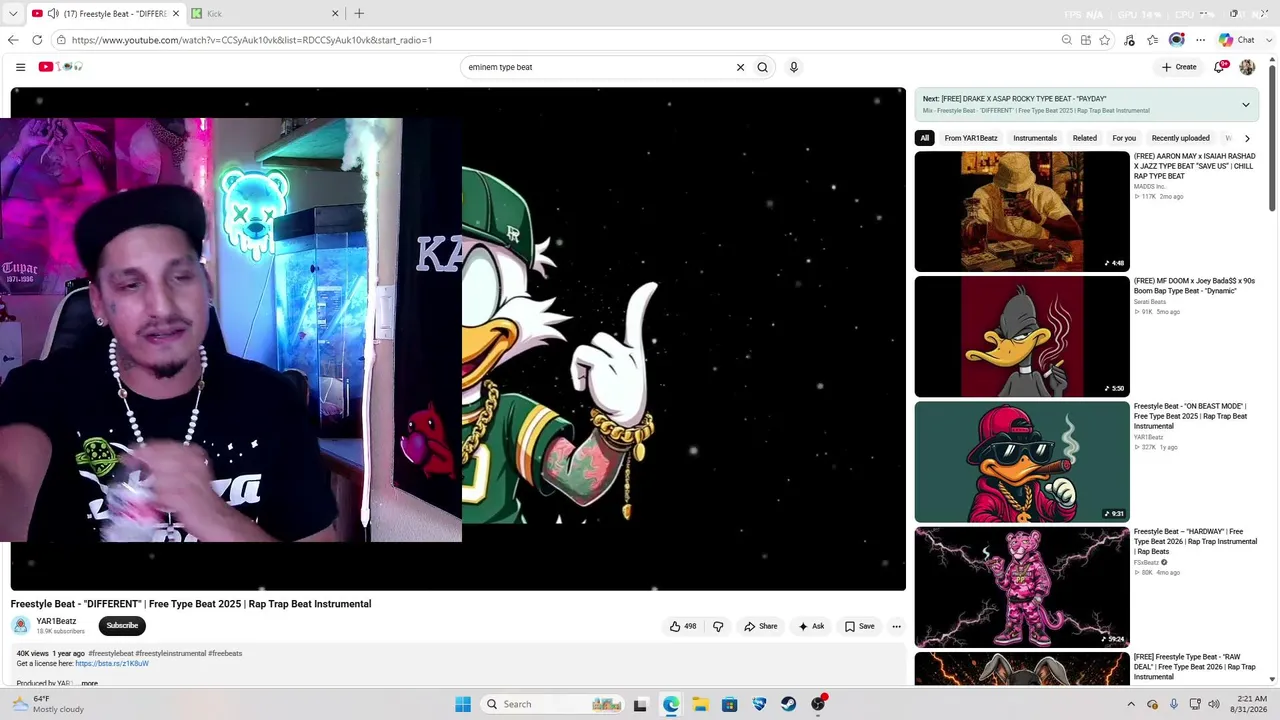The height and width of the screenshot is (720, 1280).
Task: Open the YouTube account avatar menu
Action: (1247, 67)
